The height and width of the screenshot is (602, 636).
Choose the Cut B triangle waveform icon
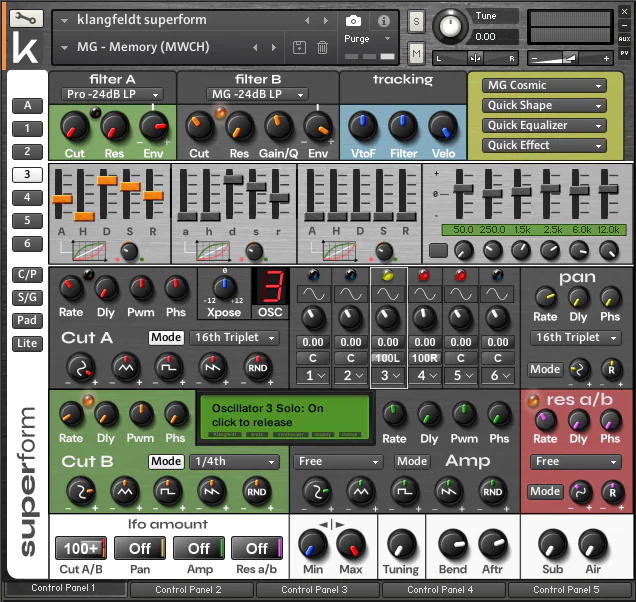pos(124,491)
